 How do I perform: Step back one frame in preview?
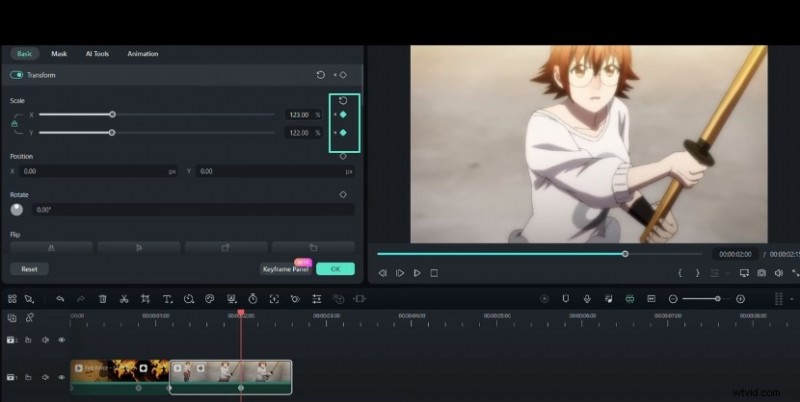383,273
